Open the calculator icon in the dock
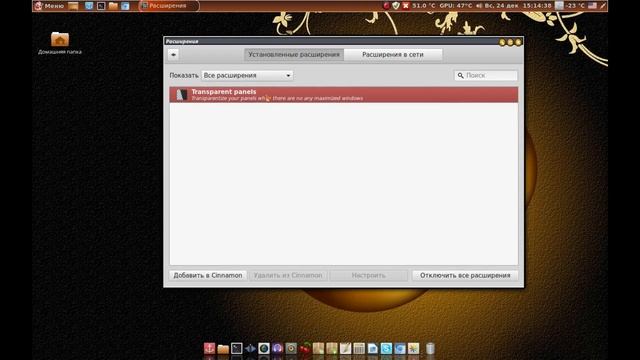Image resolution: width=640 pixels, height=360 pixels. pyautogui.click(x=359, y=348)
